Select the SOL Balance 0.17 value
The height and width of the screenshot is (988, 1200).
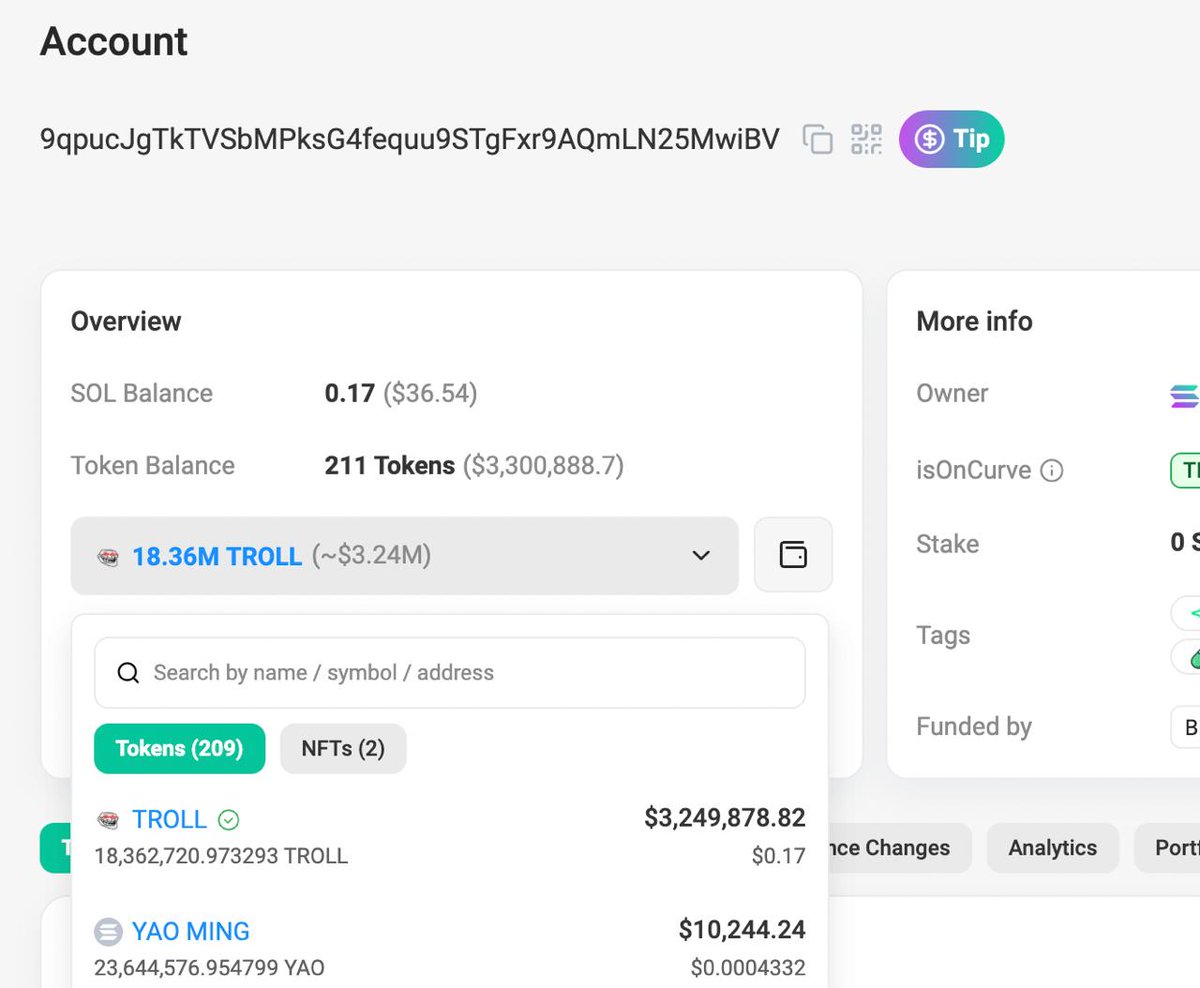click(349, 393)
